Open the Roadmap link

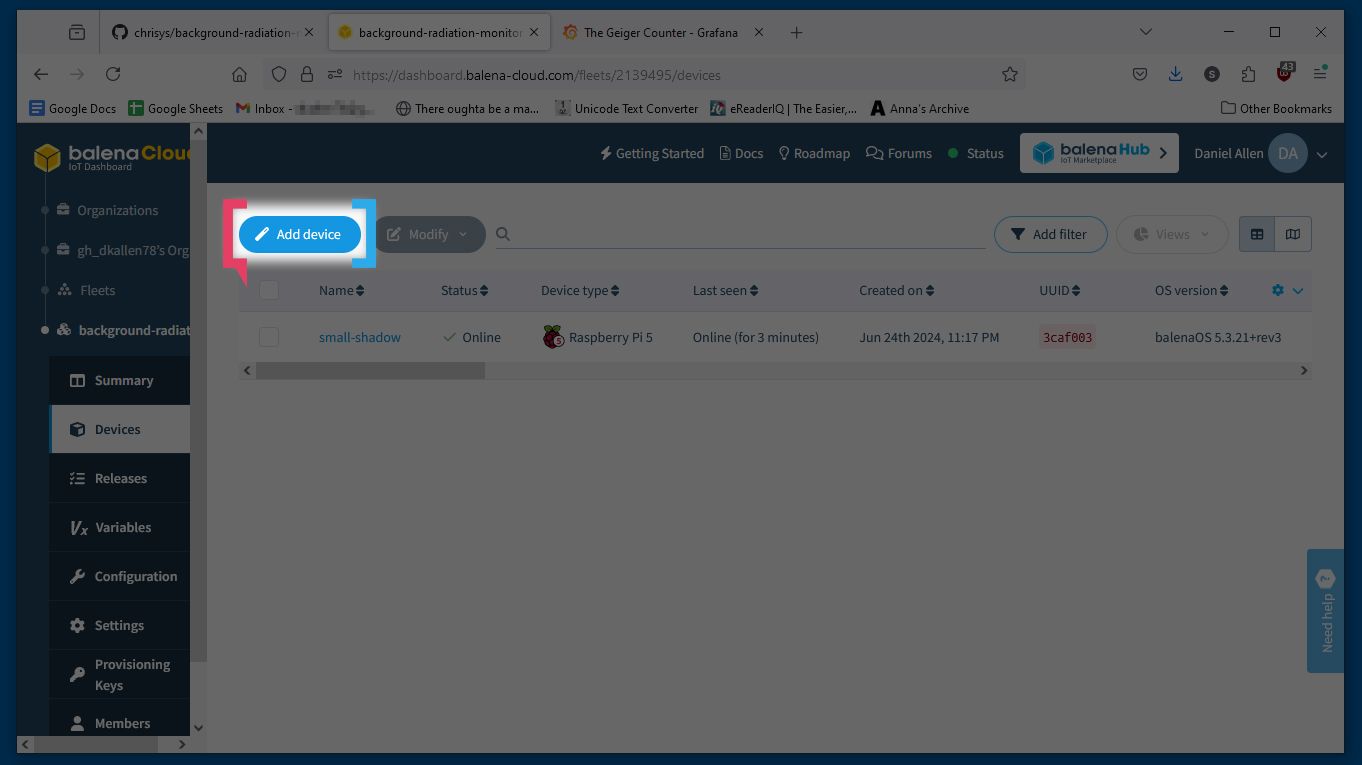click(x=814, y=153)
